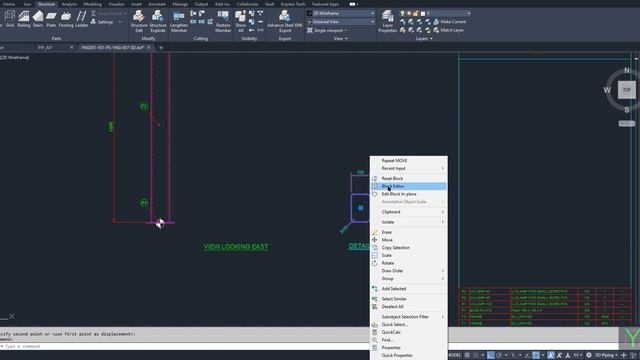Image resolution: width=640 pixels, height=360 pixels.
Task: Expand the Draw Order submenu
Action: pos(409,271)
